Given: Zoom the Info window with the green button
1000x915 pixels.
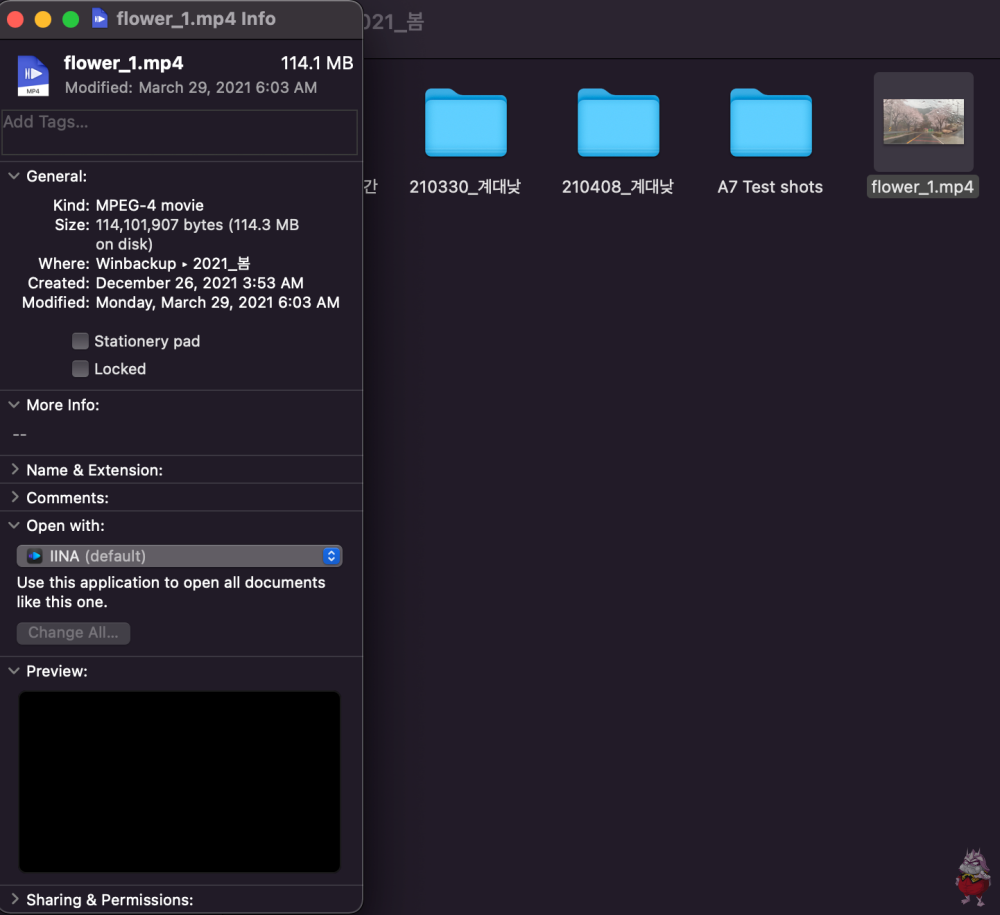Looking at the screenshot, I should coord(71,19).
